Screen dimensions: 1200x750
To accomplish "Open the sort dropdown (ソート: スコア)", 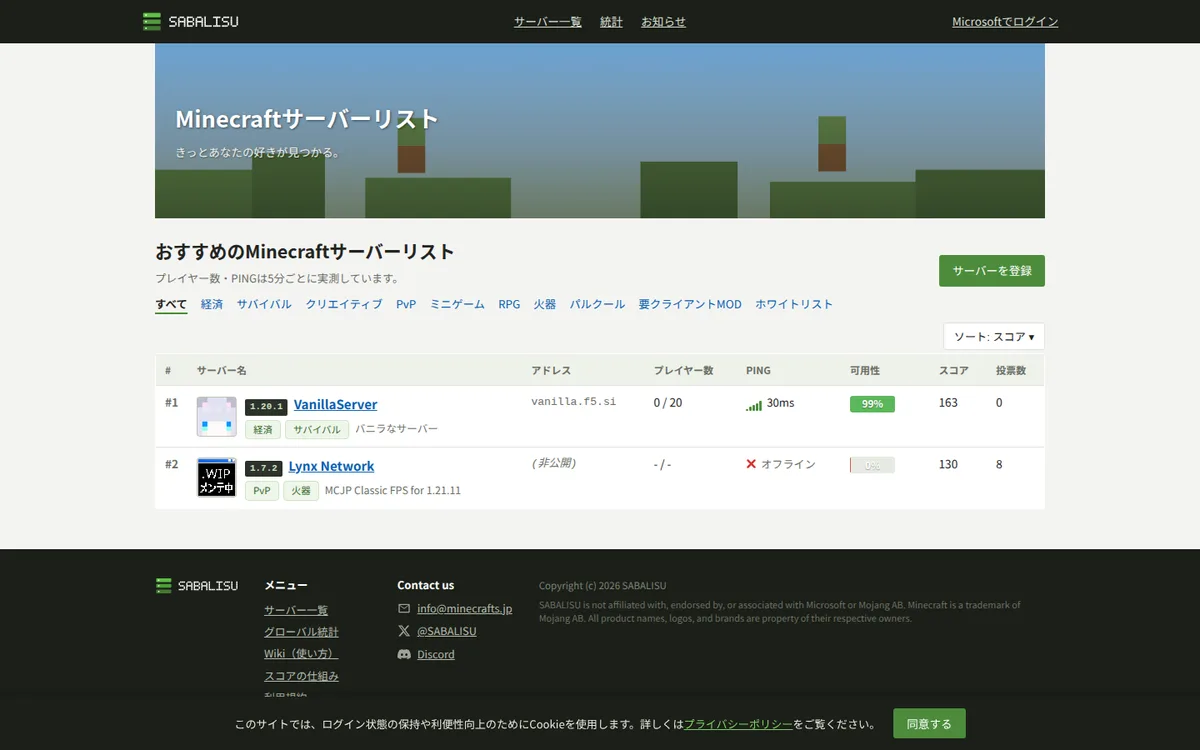I will [x=994, y=336].
